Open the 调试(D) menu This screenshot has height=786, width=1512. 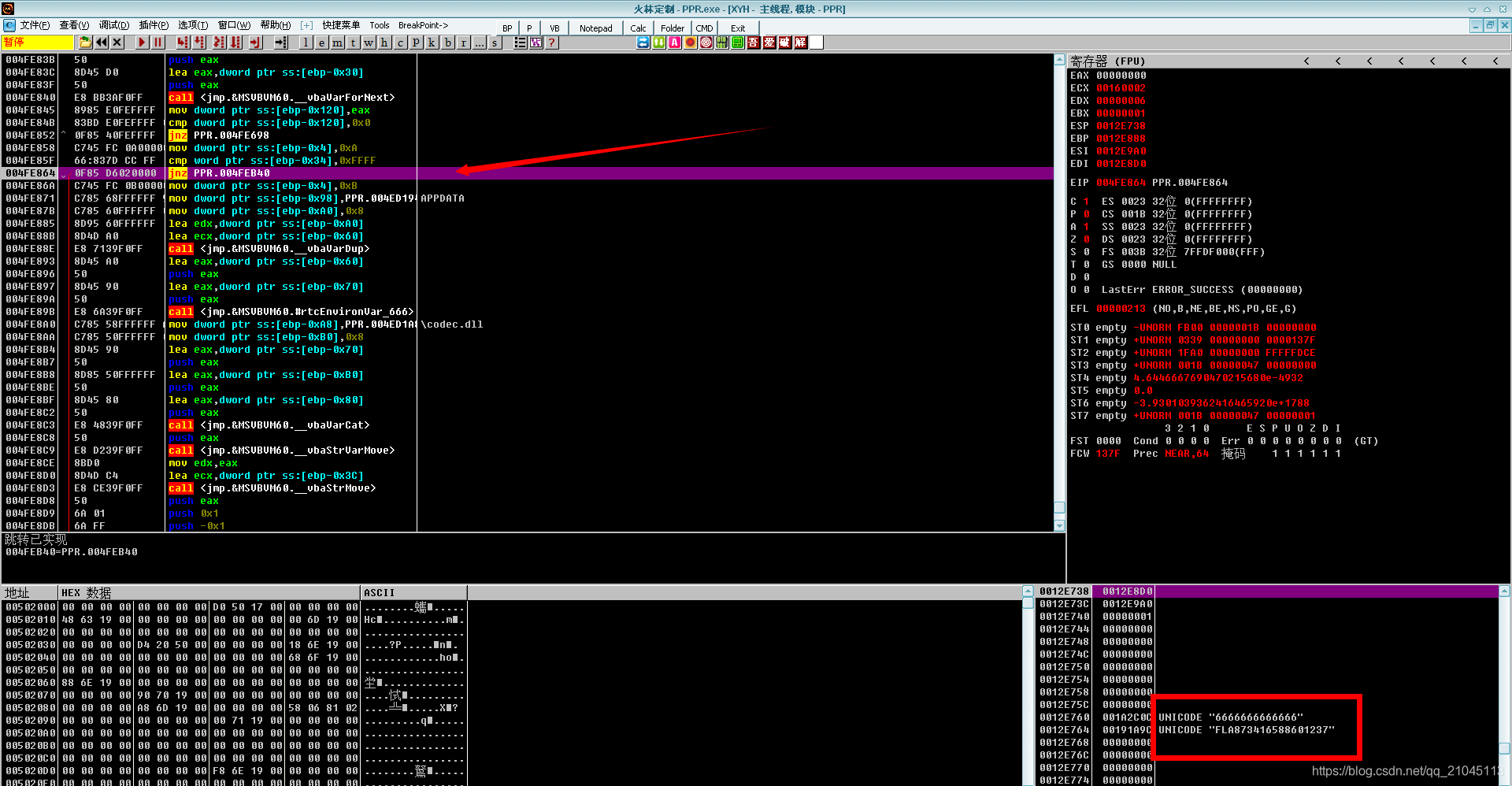(x=114, y=25)
